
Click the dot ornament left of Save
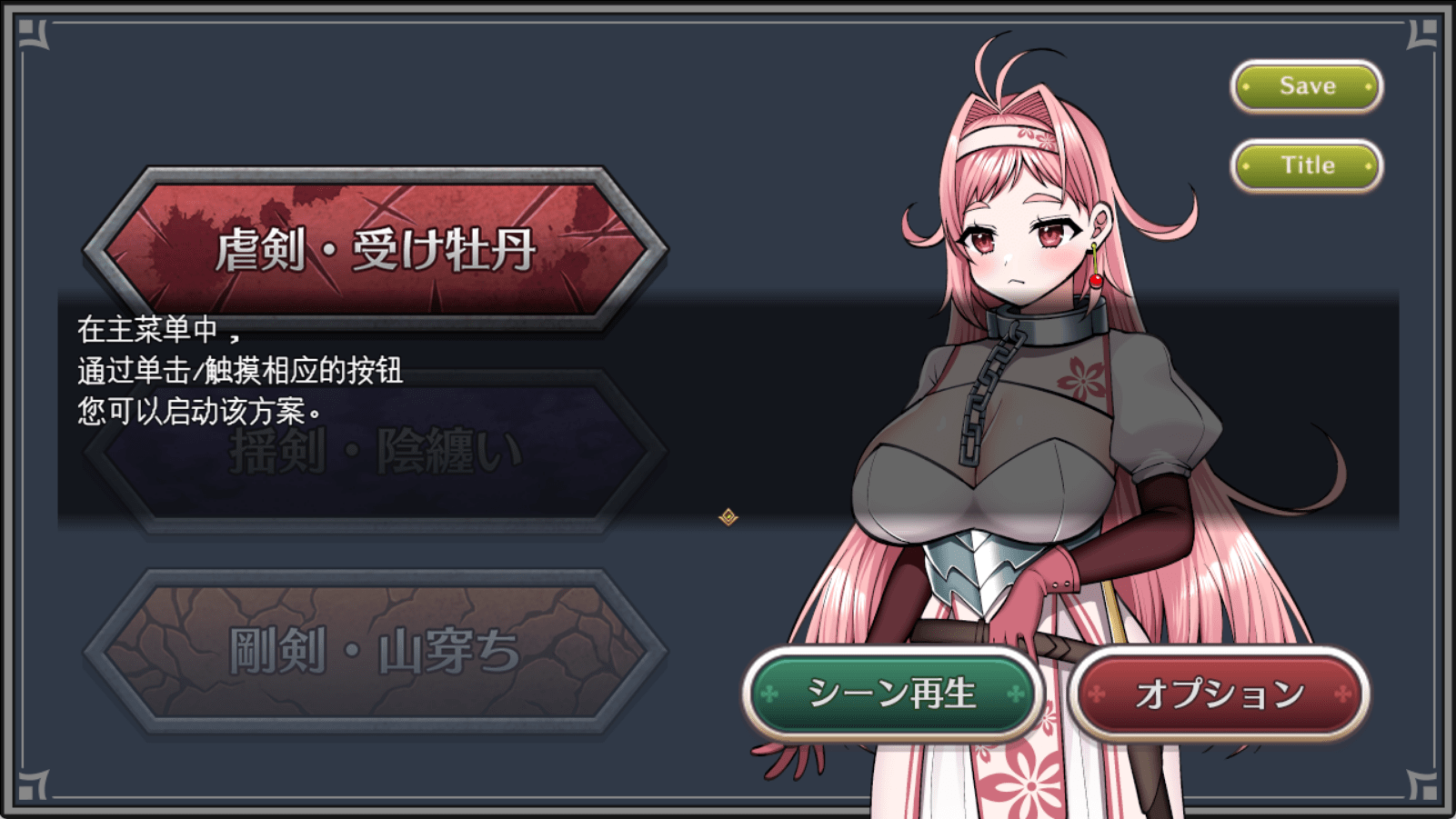tap(1247, 87)
